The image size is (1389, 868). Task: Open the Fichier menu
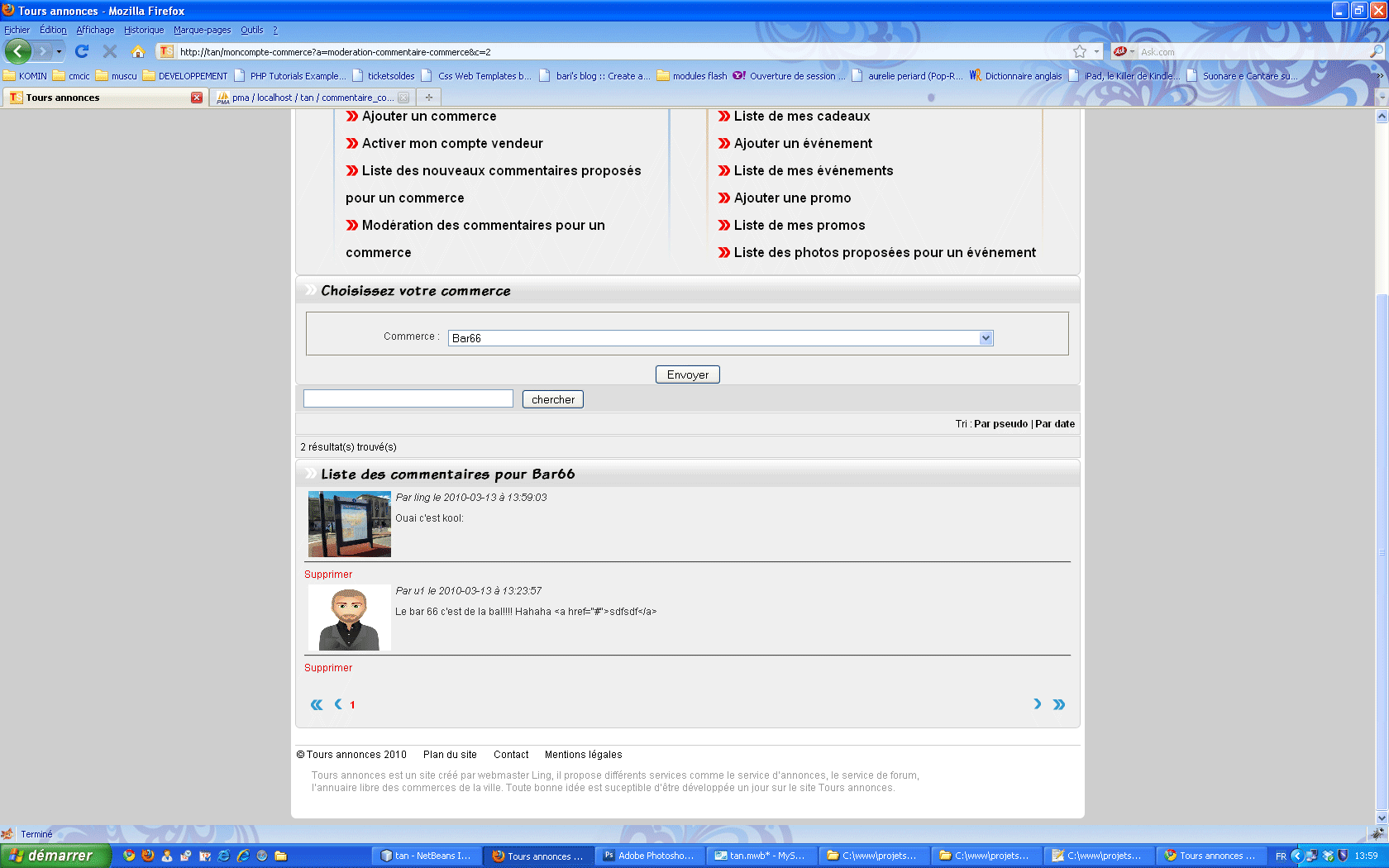tap(17, 30)
